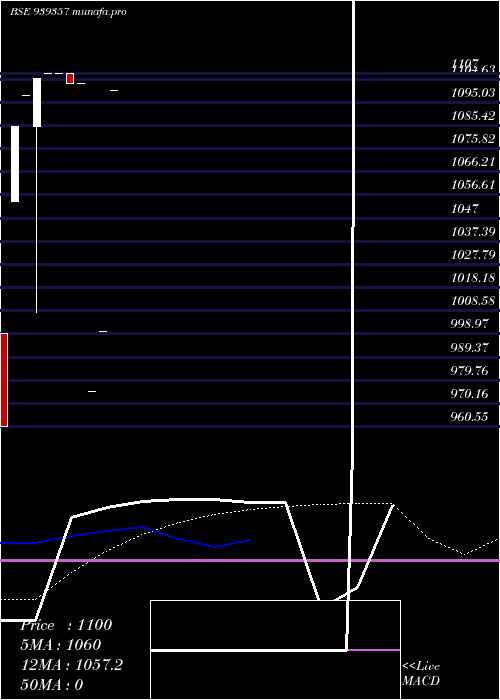This screenshot has height=700, width=500.
Task: Click the 970.16 price axis label
Action: coord(469,394)
